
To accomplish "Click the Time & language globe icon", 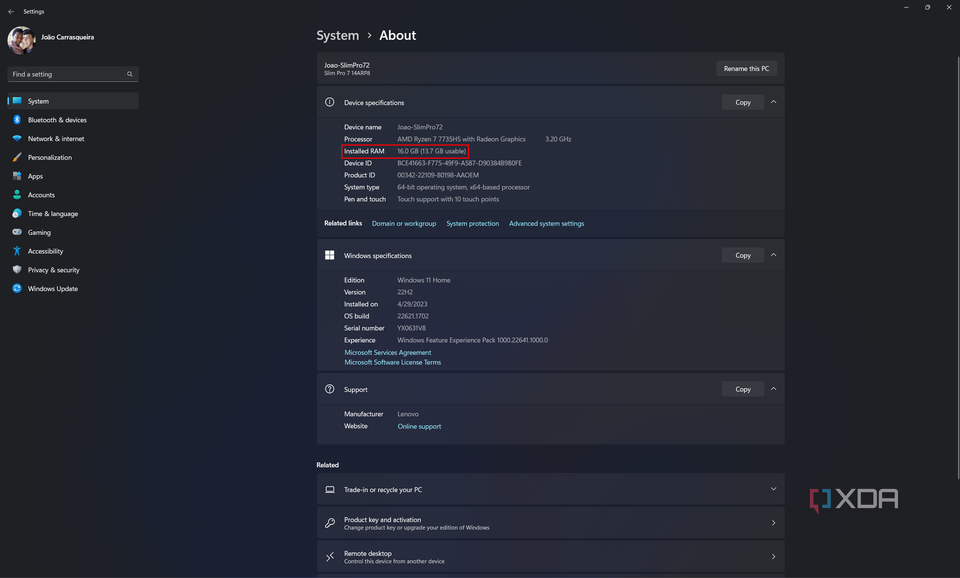I will coord(17,214).
